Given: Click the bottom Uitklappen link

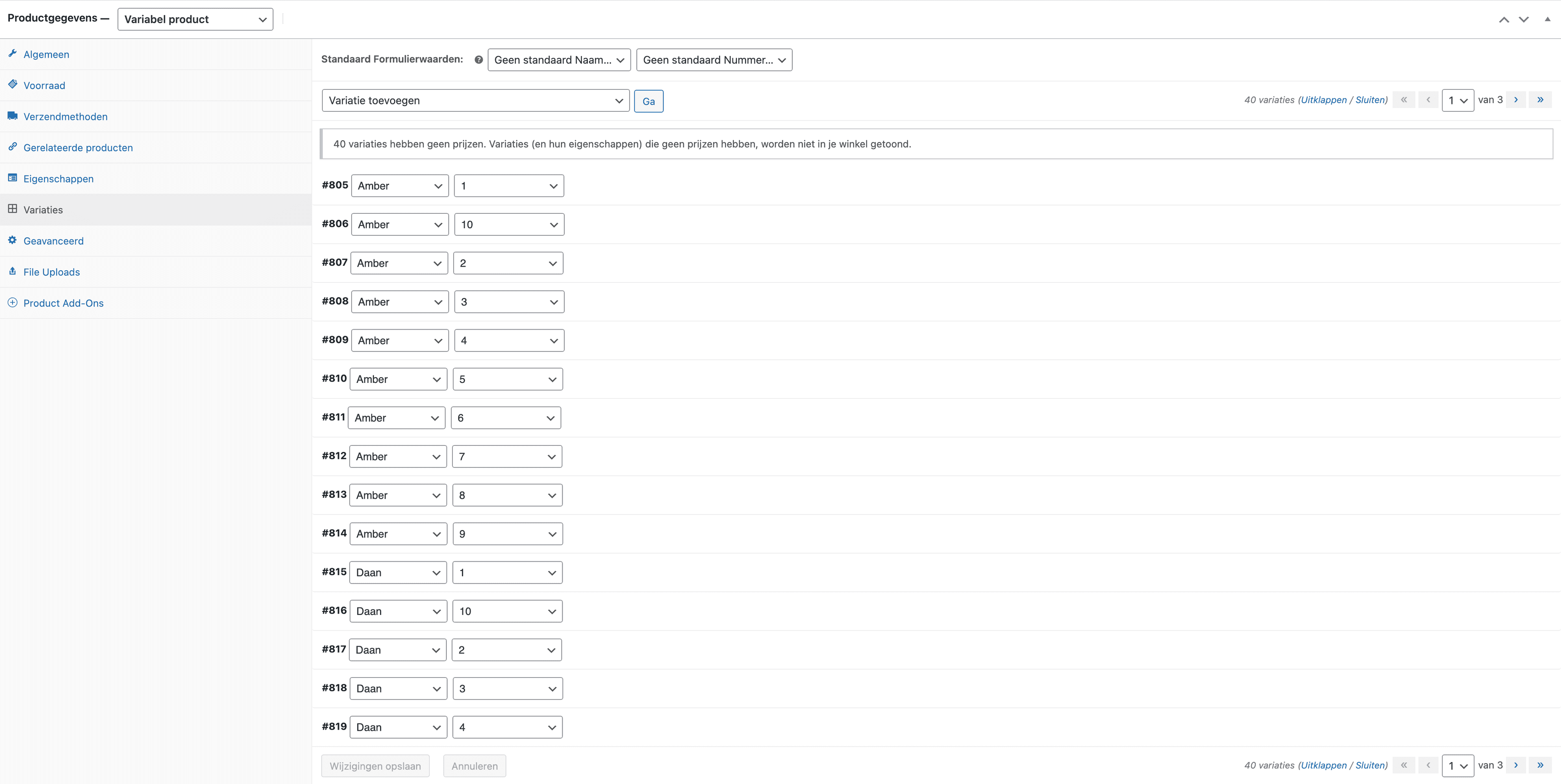Looking at the screenshot, I should point(1324,765).
